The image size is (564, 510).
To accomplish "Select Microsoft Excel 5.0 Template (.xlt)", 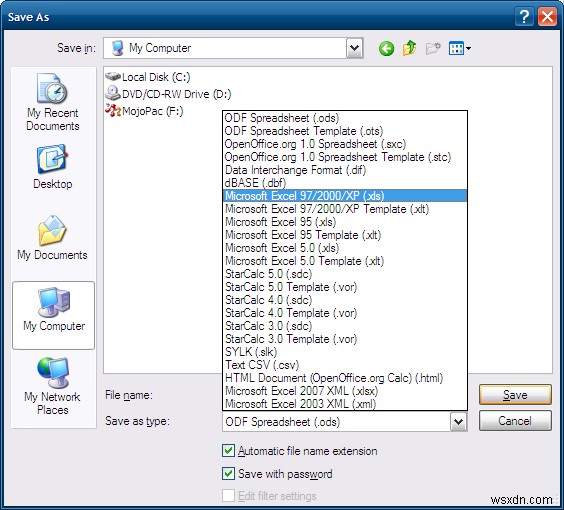I will (x=345, y=261).
